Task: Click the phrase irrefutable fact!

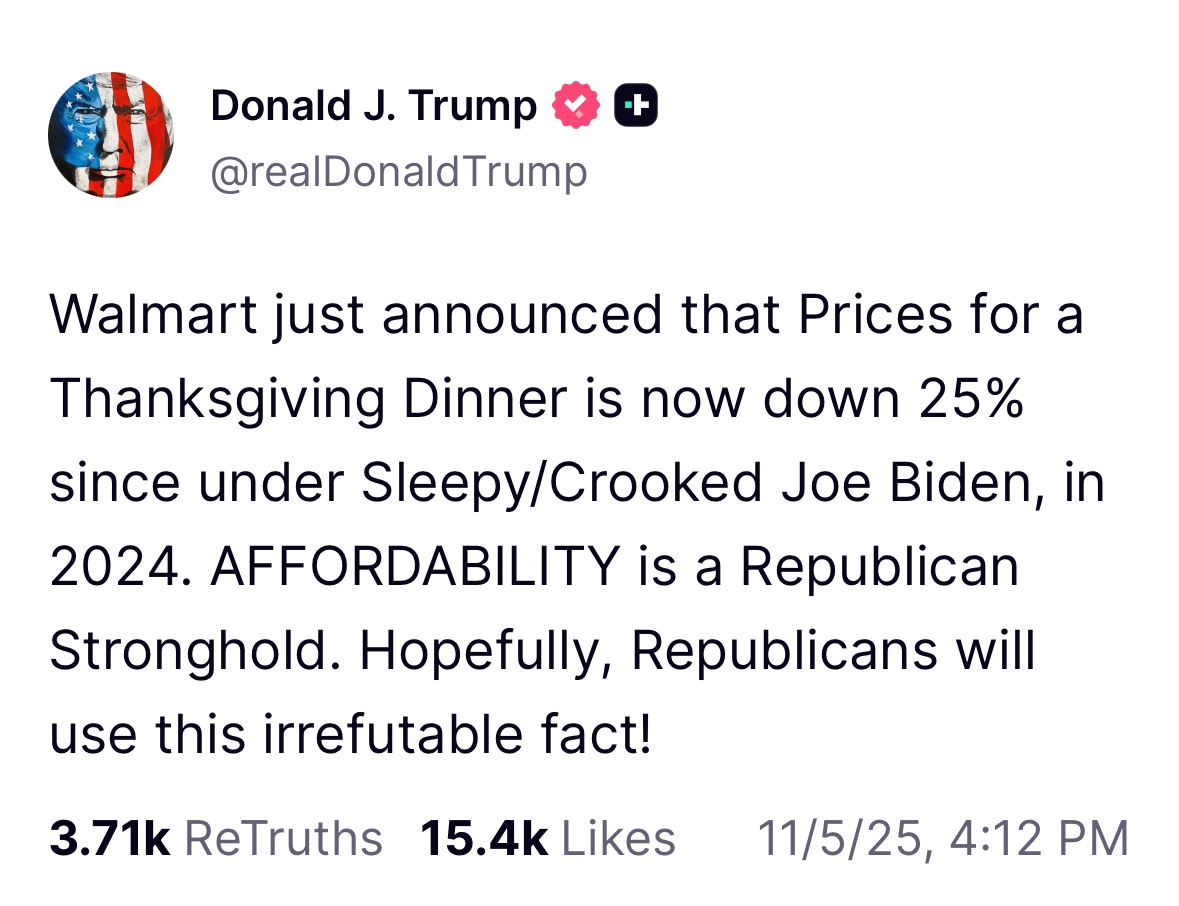Action: tap(457, 735)
